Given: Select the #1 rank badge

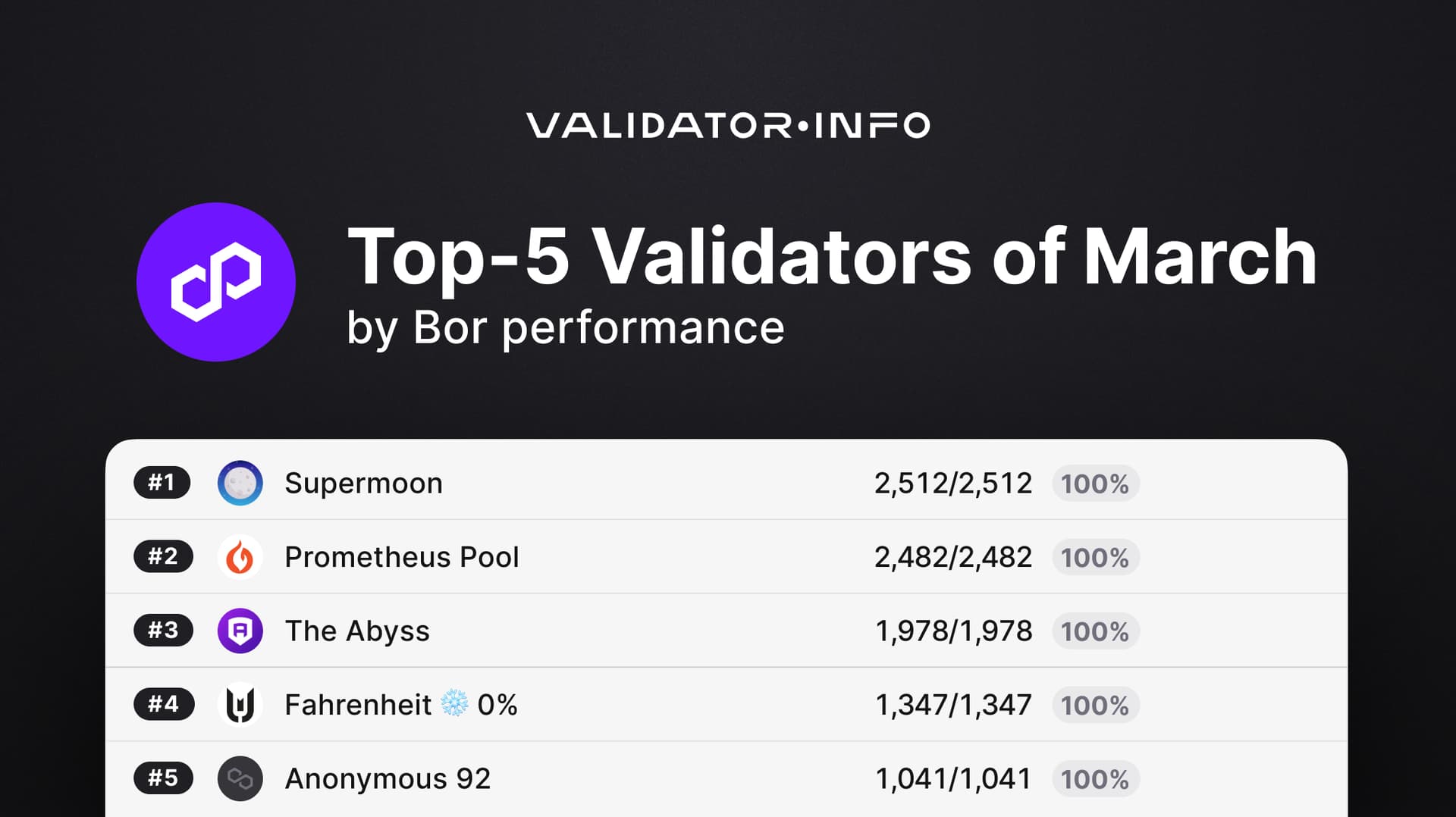Looking at the screenshot, I should click(x=162, y=483).
